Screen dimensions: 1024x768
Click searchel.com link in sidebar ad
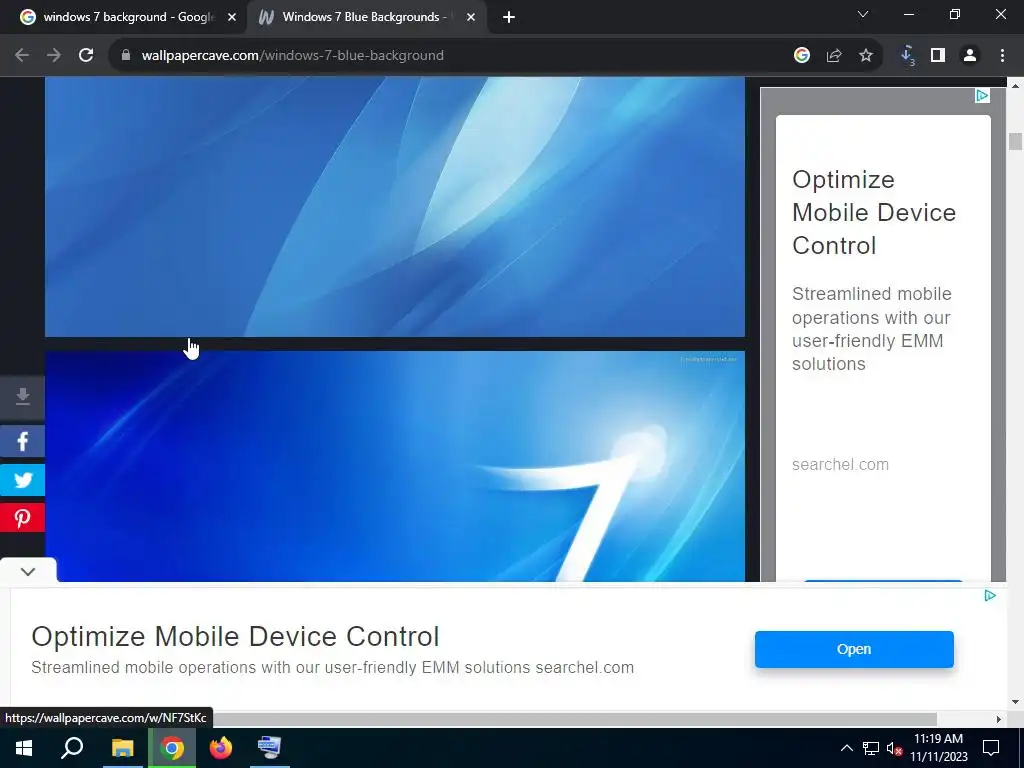(x=840, y=464)
